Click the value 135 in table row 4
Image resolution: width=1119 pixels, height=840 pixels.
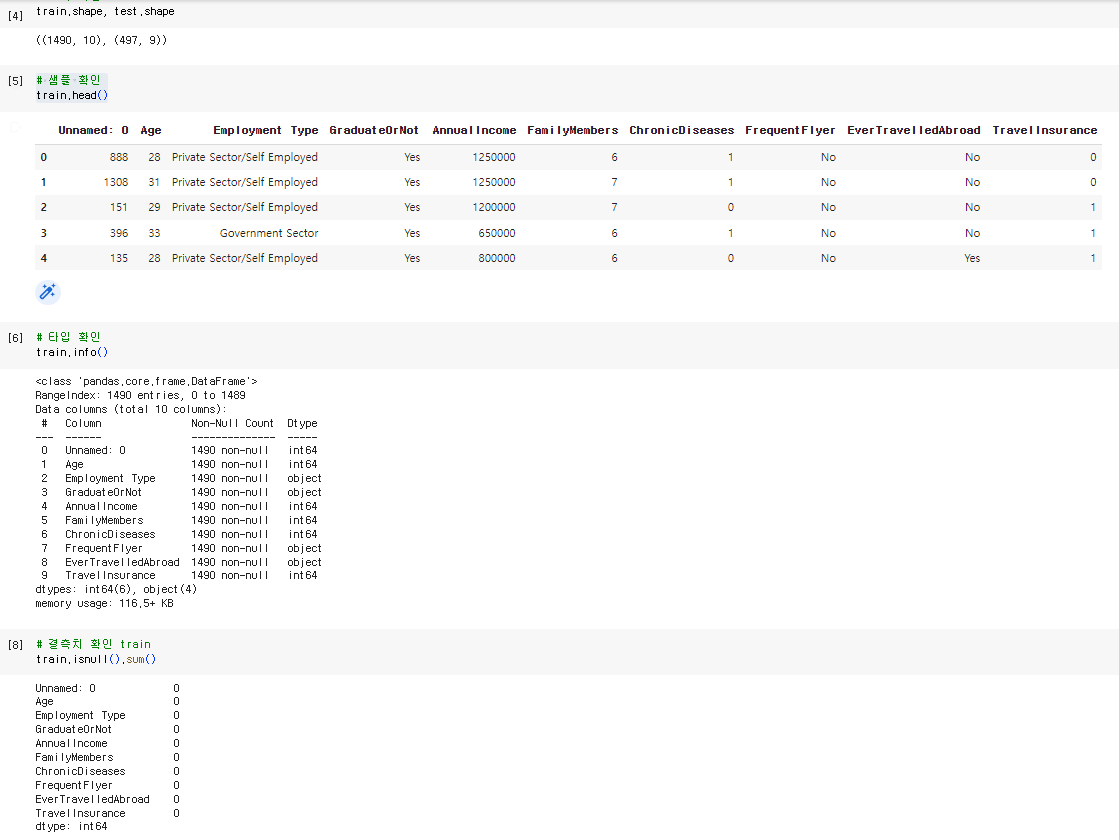119,258
